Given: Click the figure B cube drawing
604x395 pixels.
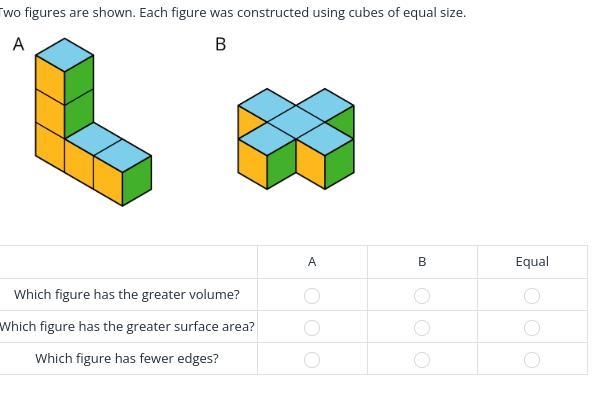Looking at the screenshot, I should pyautogui.click(x=296, y=139).
